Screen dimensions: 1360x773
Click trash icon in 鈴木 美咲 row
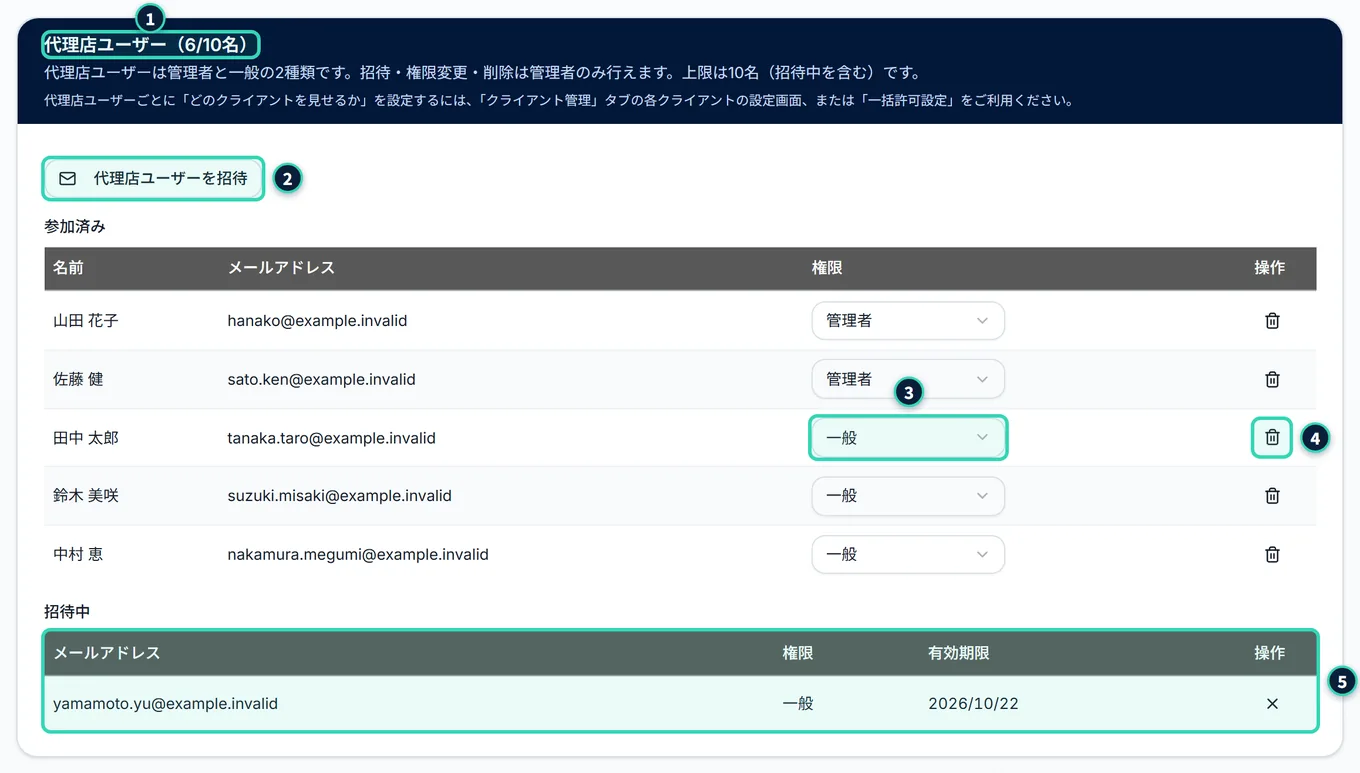pos(1272,496)
